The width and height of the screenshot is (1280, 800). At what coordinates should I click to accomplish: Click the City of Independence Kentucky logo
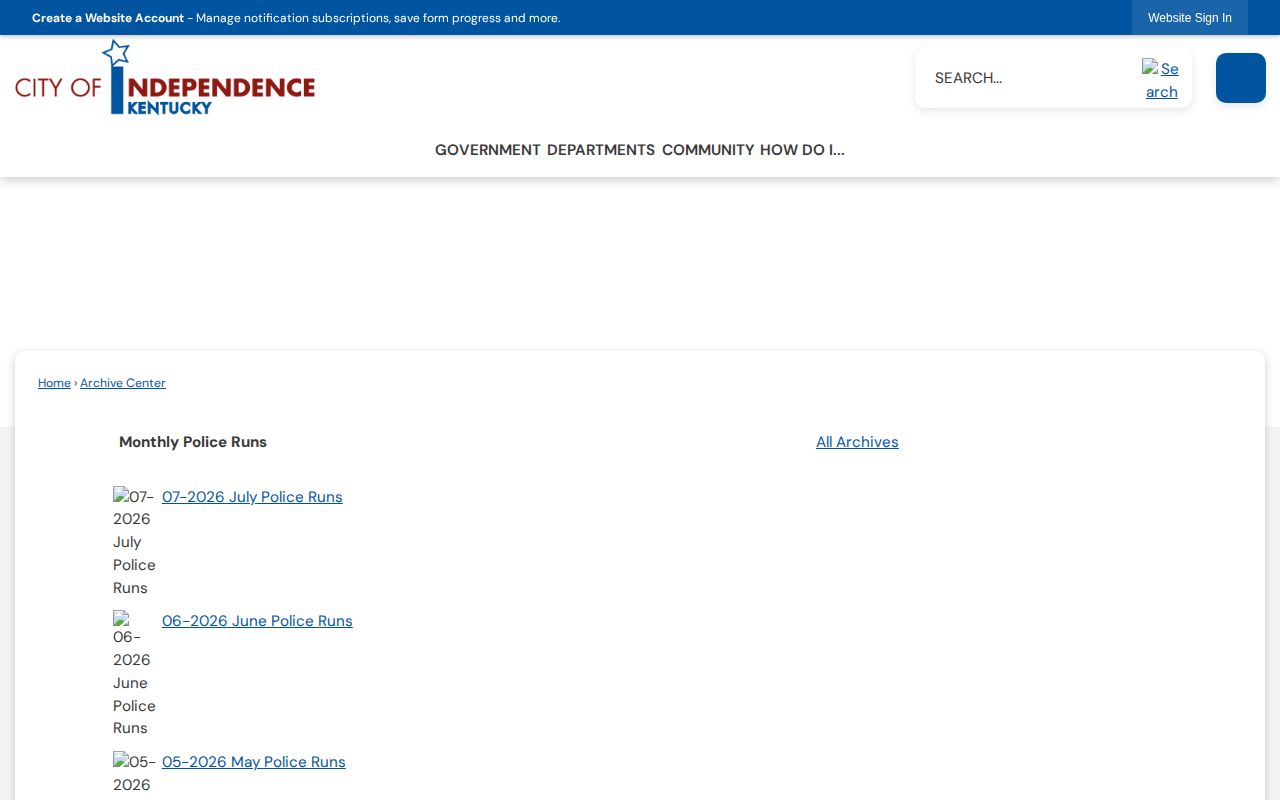[165, 77]
